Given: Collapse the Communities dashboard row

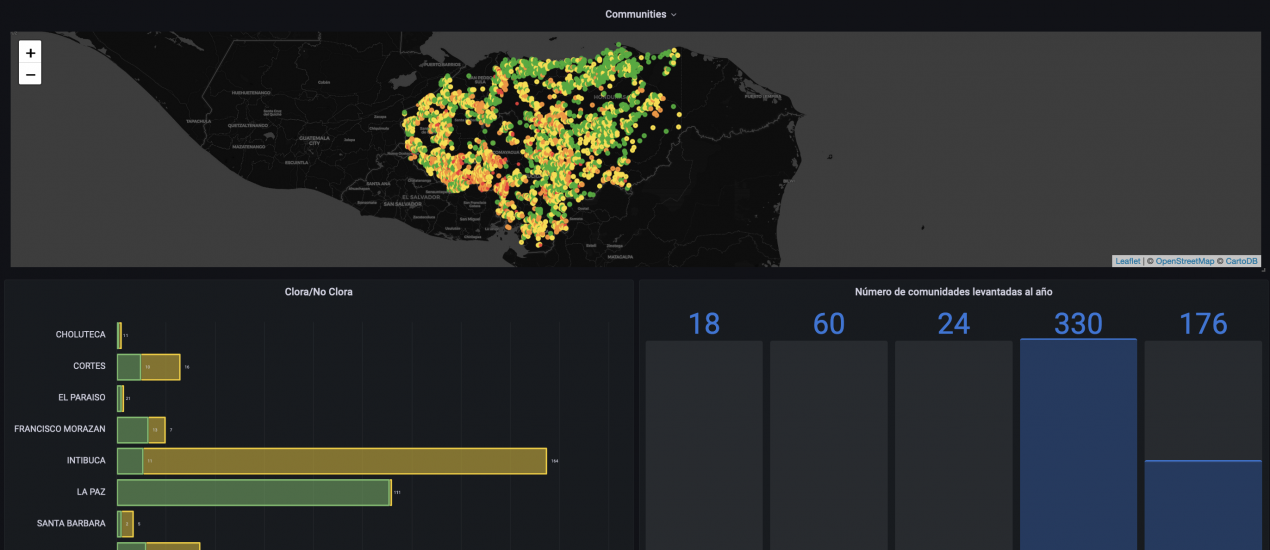Looking at the screenshot, I should point(640,14).
